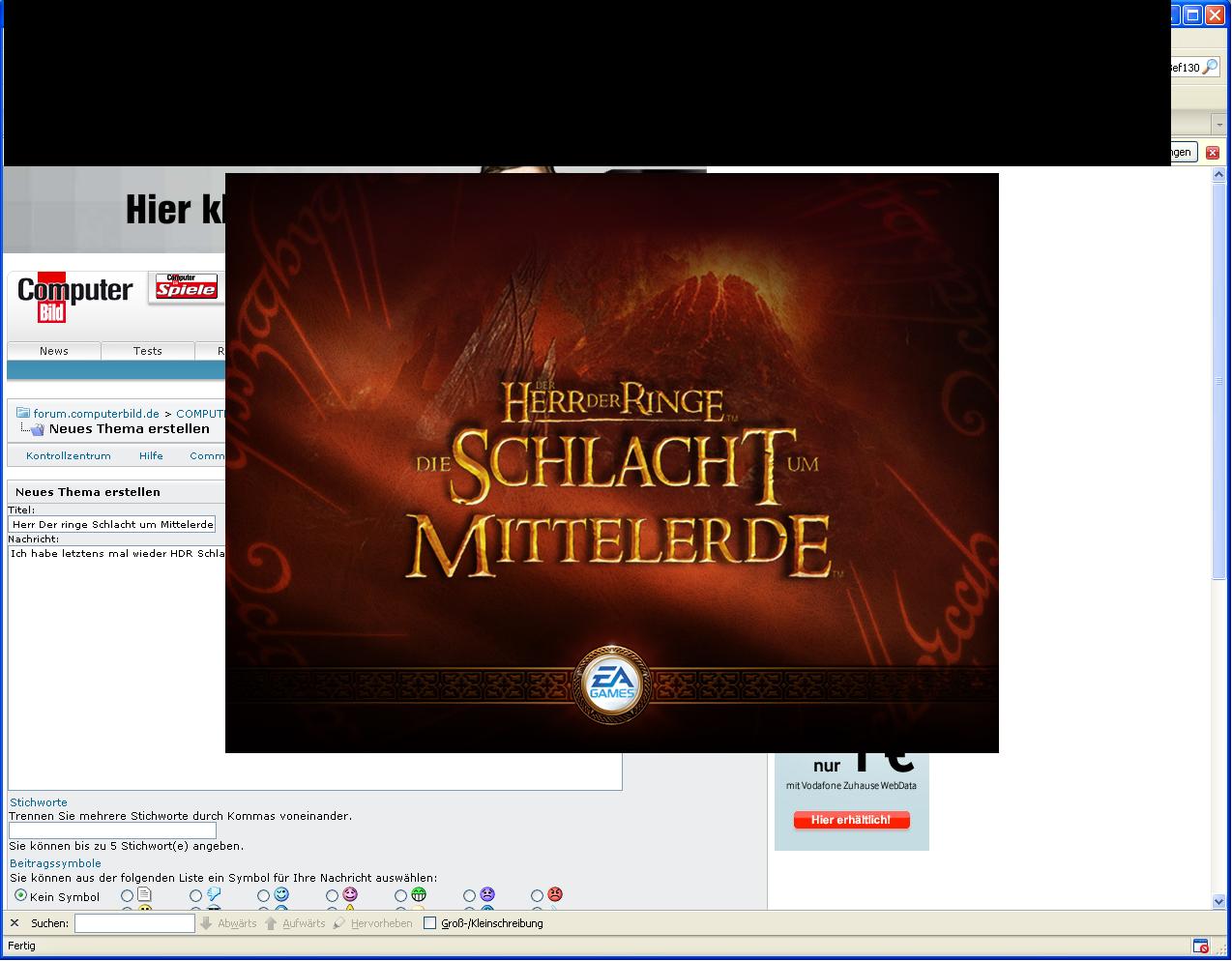Maximize the browser window
The image size is (1232, 961).
1193,15
